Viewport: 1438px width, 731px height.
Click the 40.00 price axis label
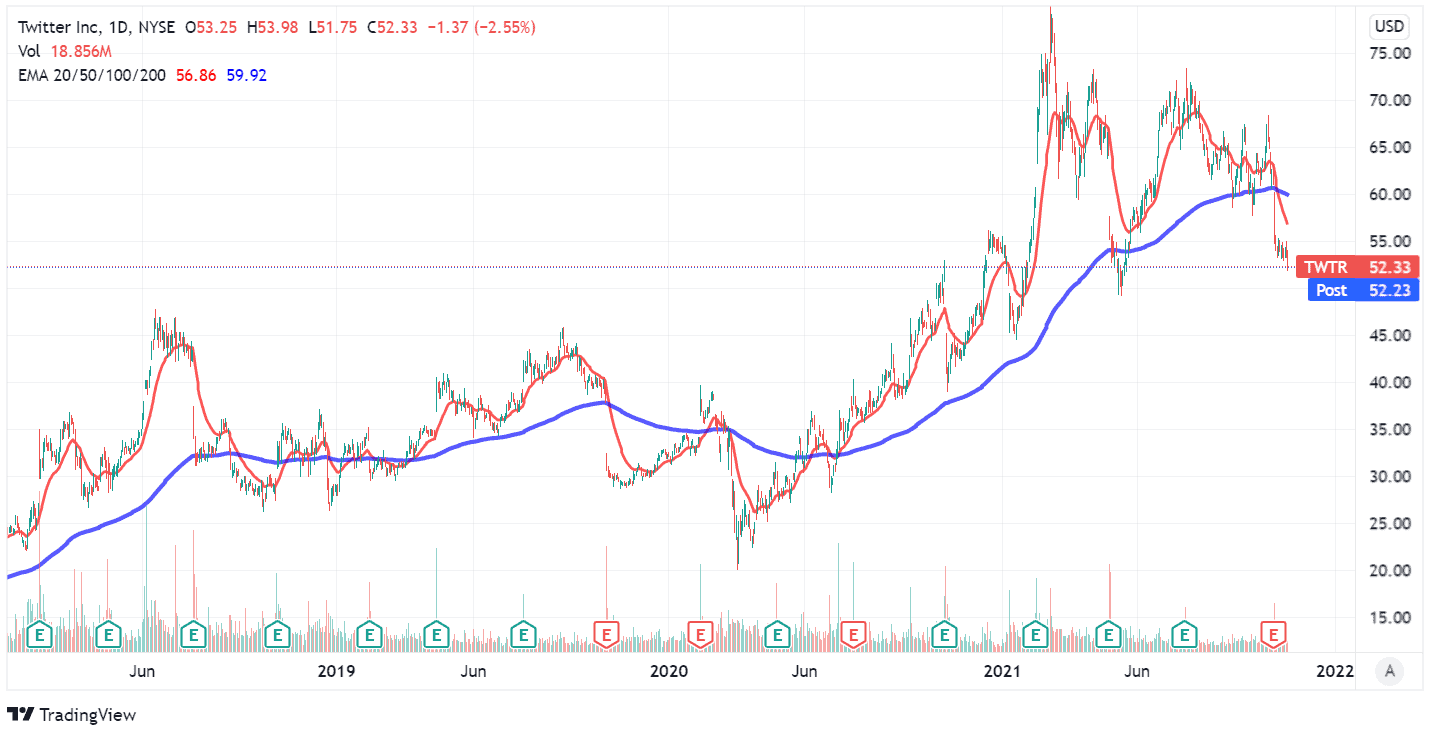tap(1390, 382)
